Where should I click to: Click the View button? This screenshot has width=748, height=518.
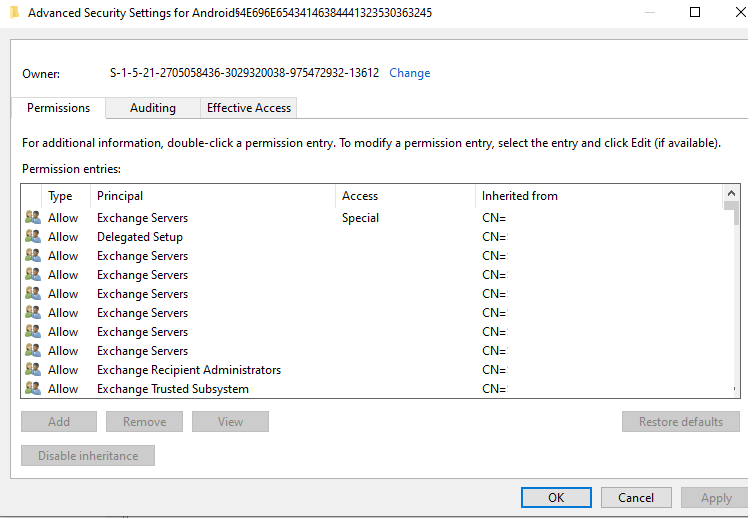click(230, 422)
